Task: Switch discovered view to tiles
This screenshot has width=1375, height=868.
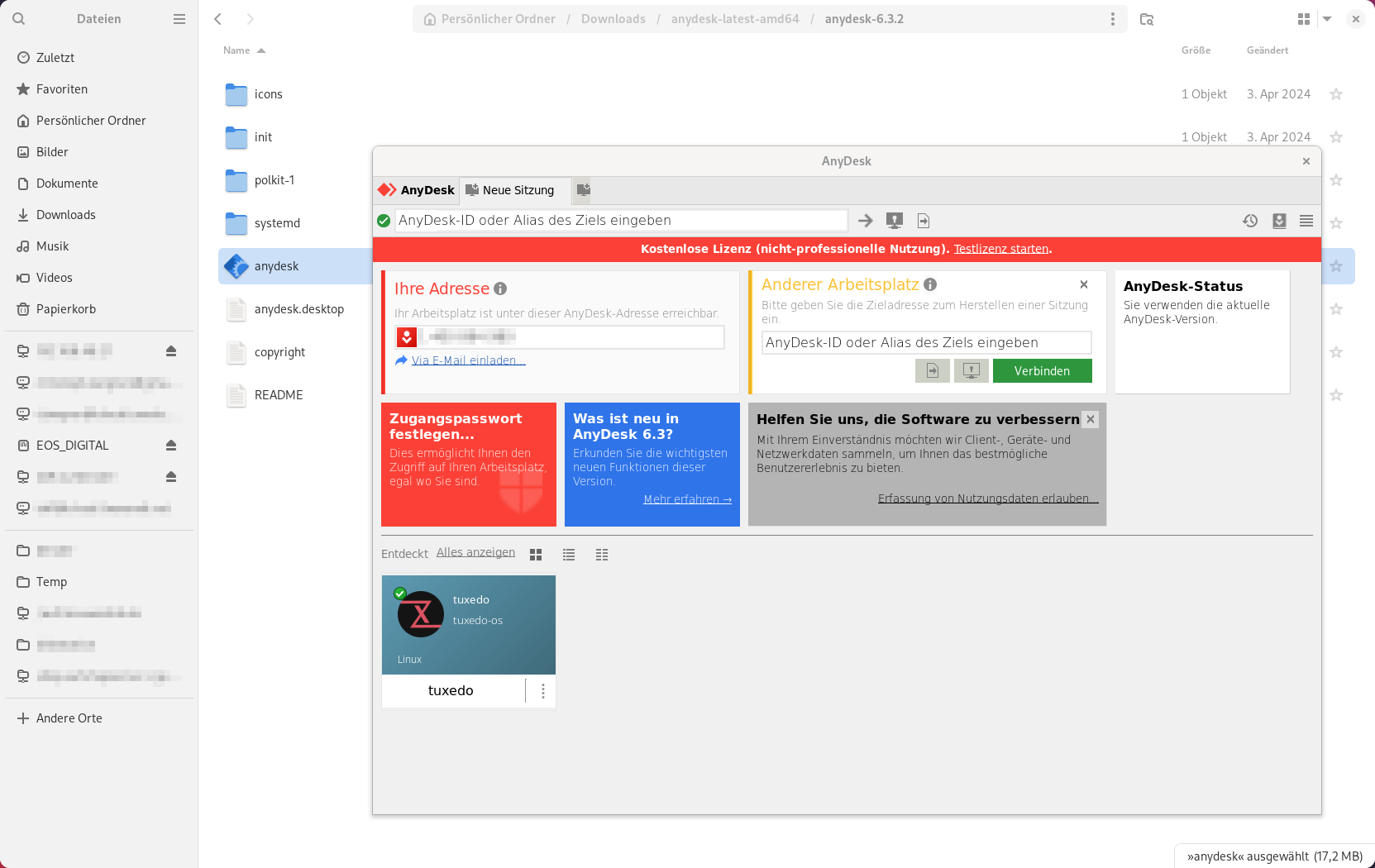Action: (x=536, y=555)
